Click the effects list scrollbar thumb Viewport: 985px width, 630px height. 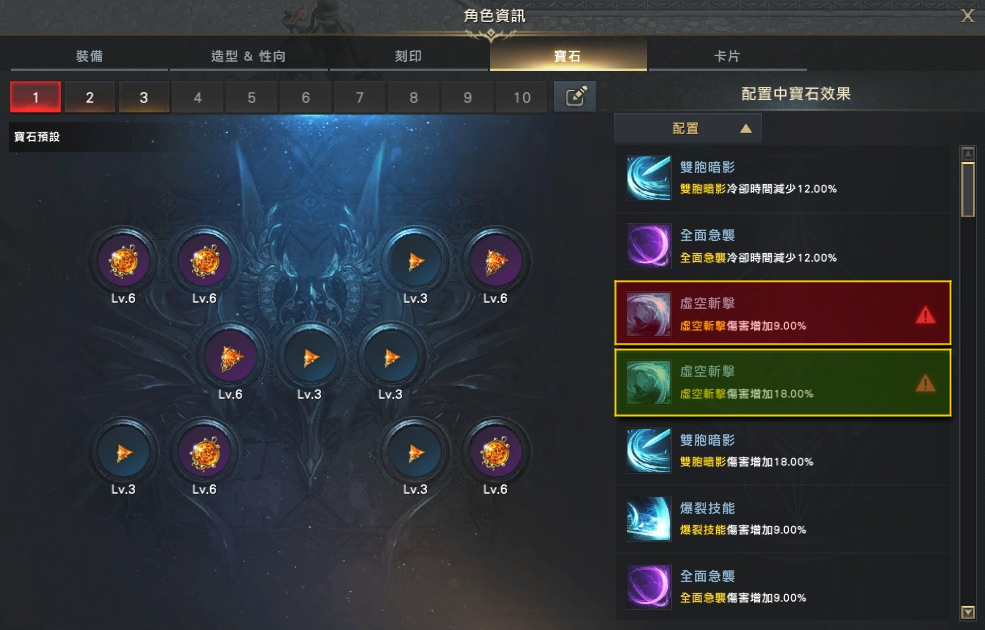tap(967, 188)
